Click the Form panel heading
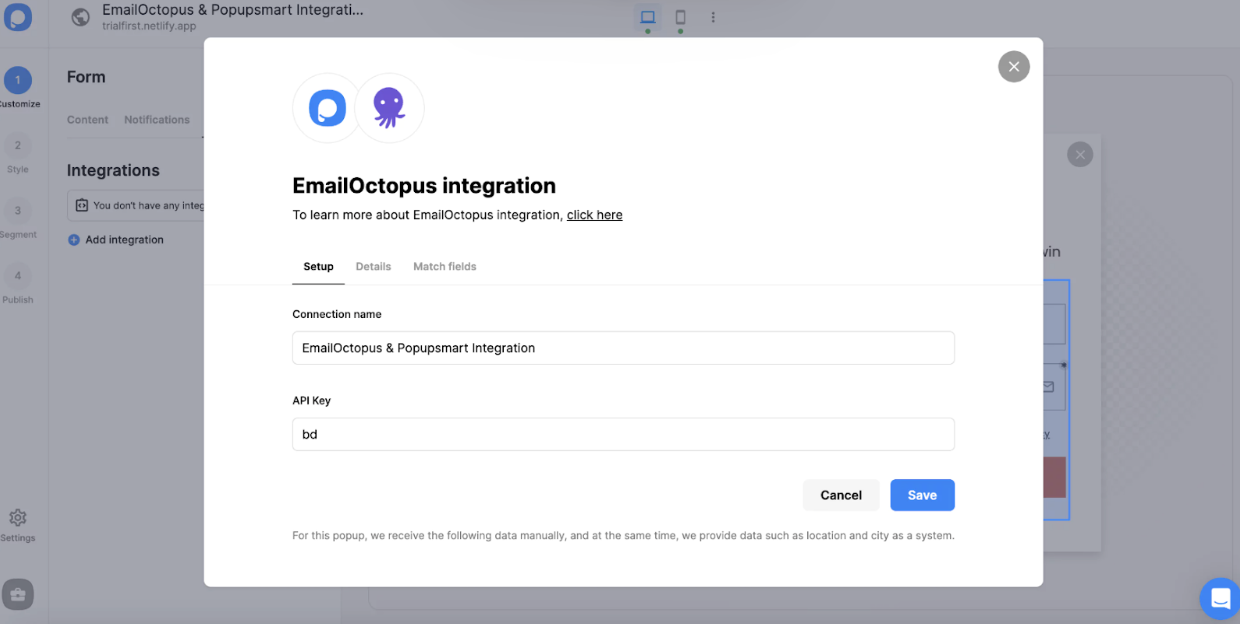The height and width of the screenshot is (624, 1240). (86, 77)
